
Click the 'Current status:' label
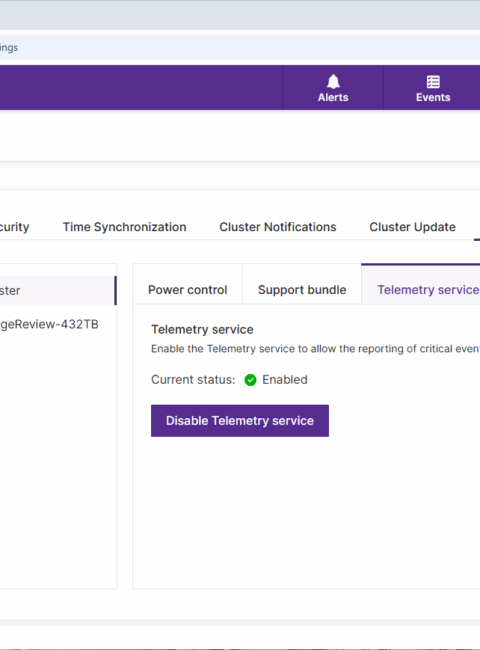(193, 380)
